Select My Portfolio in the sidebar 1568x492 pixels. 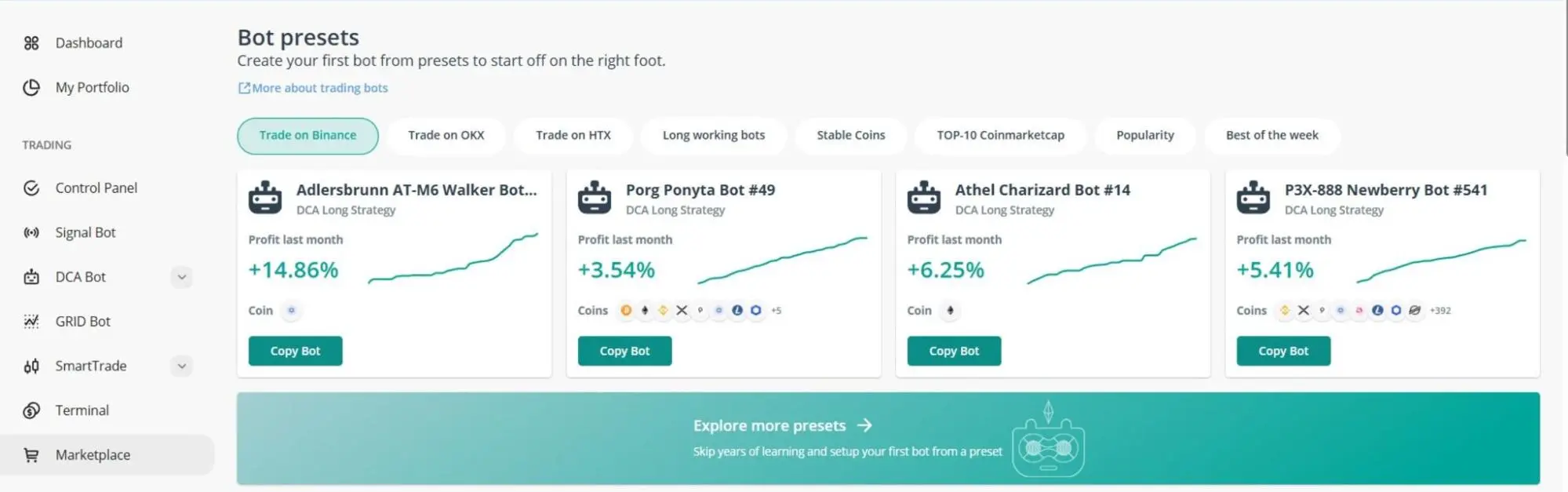92,87
